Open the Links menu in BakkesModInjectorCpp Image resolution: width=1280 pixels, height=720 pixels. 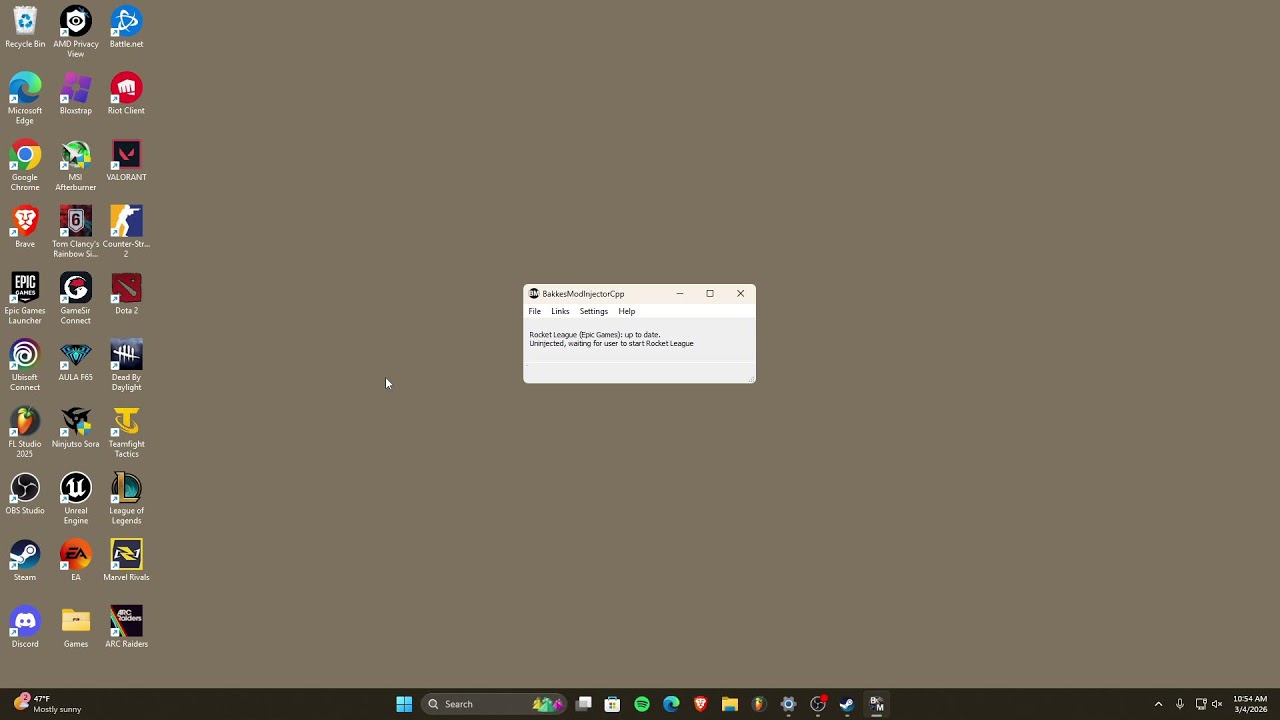(560, 311)
